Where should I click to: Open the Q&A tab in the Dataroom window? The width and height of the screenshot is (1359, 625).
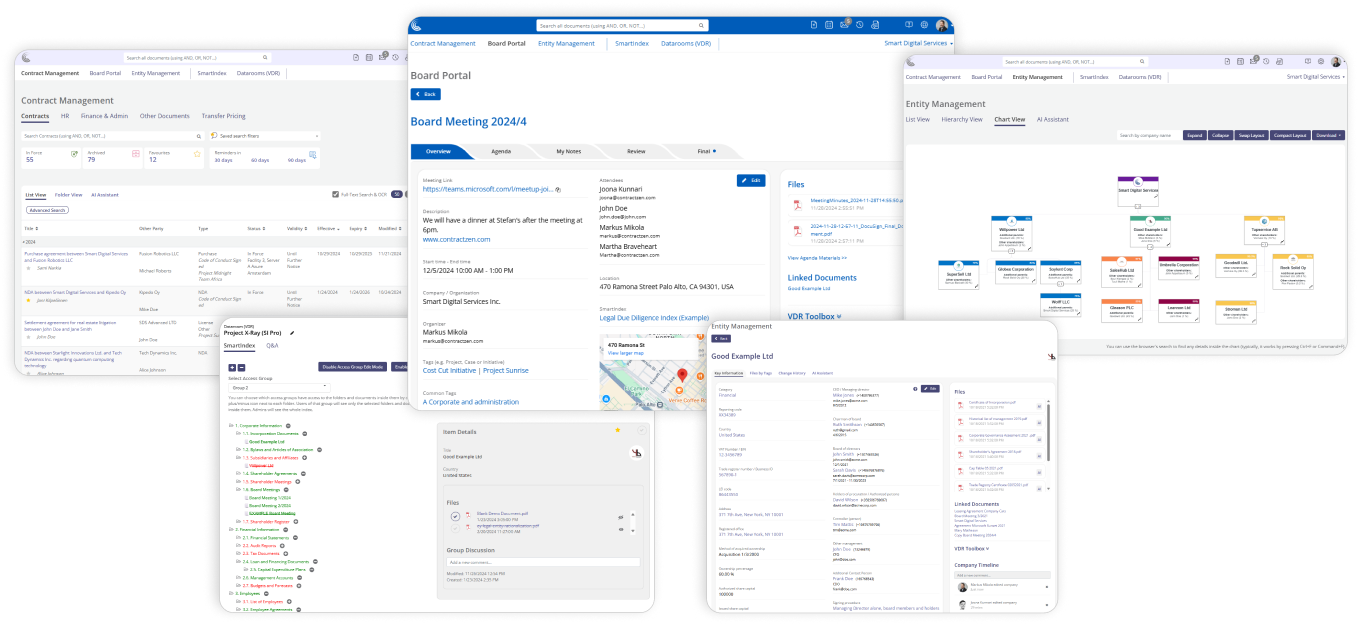point(272,345)
